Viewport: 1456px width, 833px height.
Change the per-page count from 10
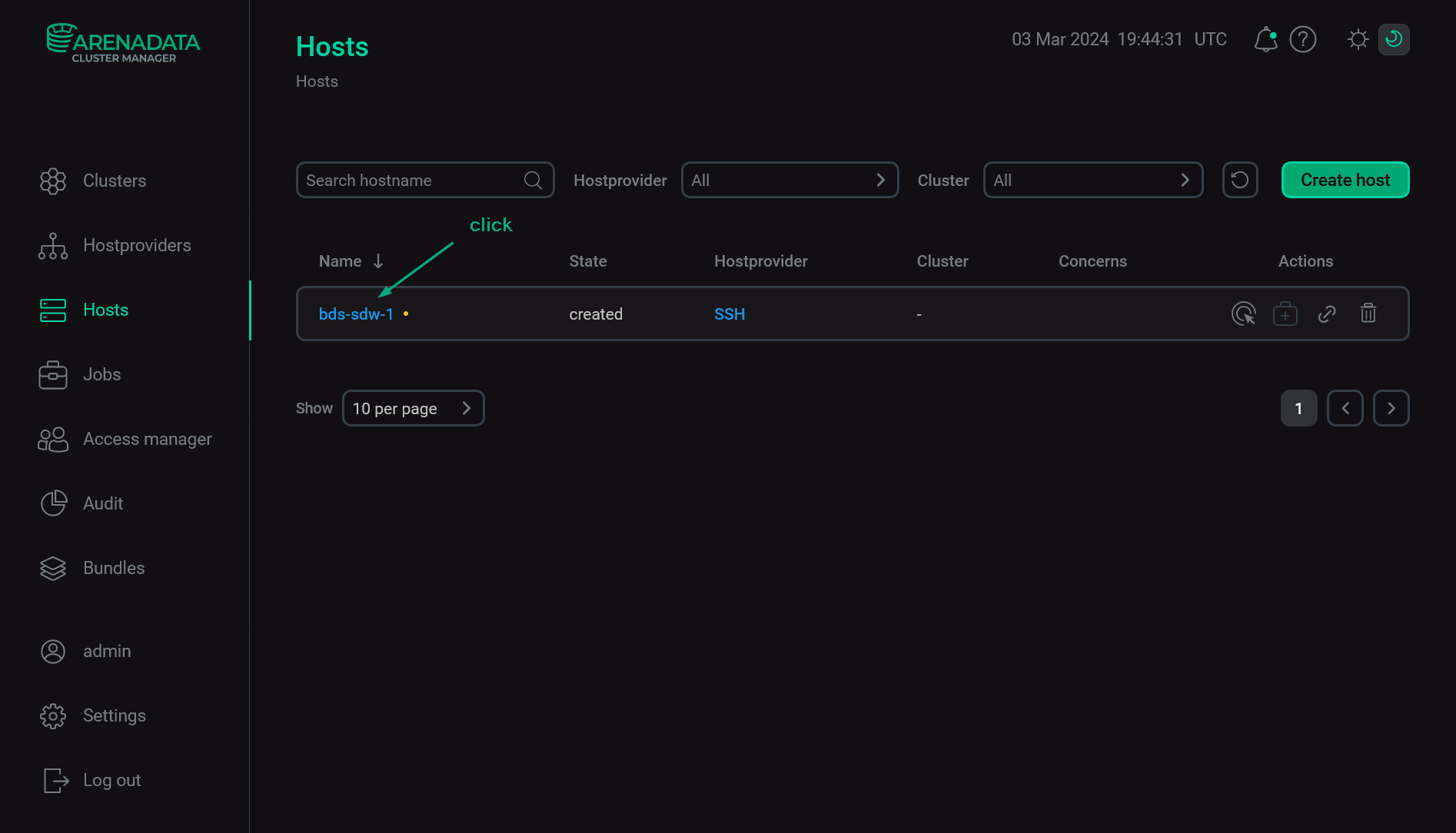tap(413, 408)
